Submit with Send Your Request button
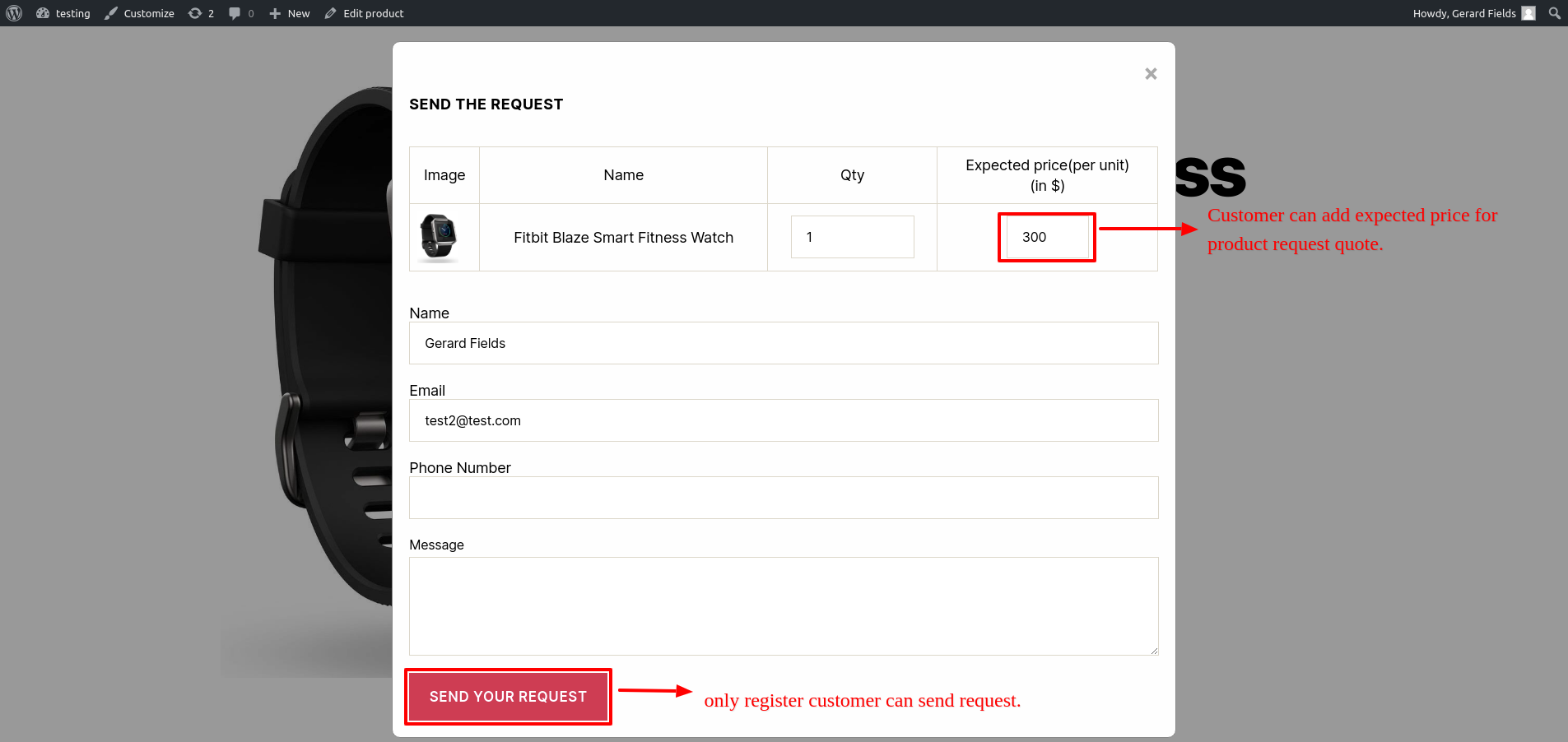The width and height of the screenshot is (1568, 742). tap(508, 697)
